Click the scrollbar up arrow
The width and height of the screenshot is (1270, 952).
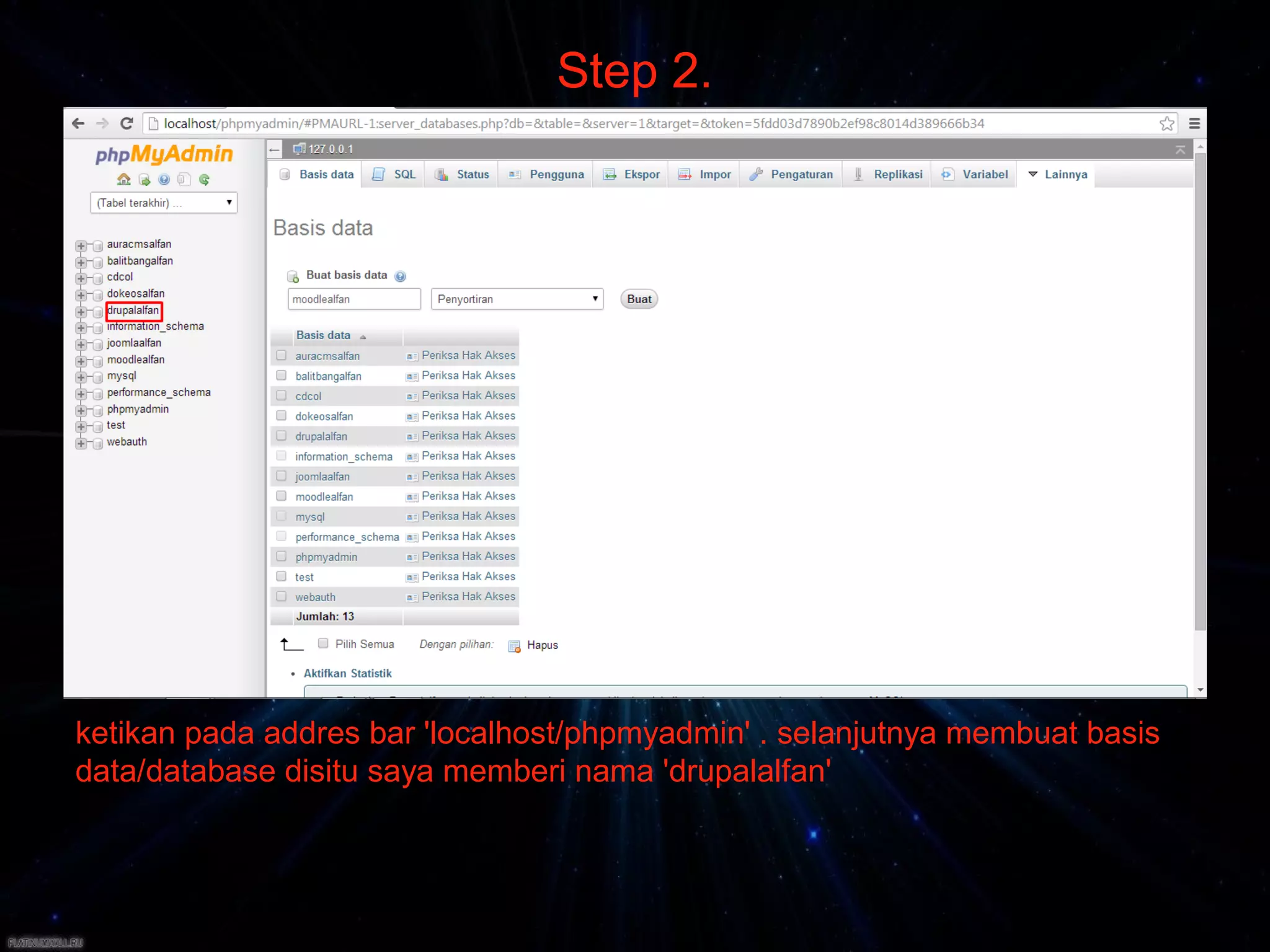click(x=1201, y=147)
